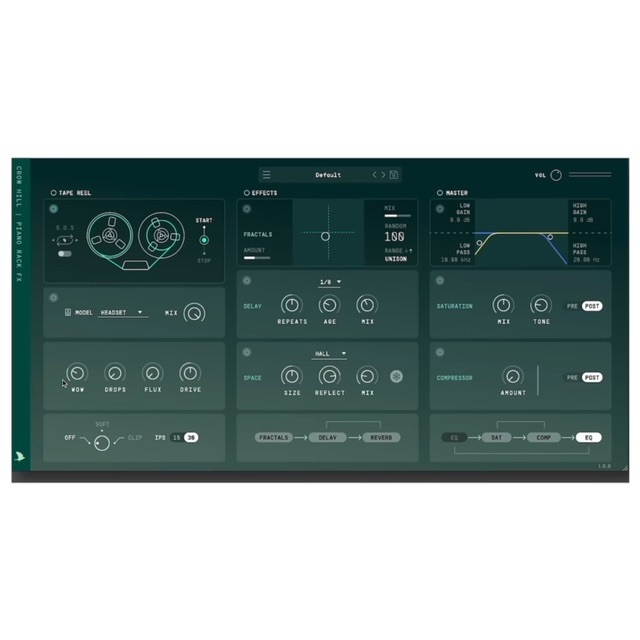Click the VOL knob
This screenshot has height=640, width=640.
coord(556,175)
